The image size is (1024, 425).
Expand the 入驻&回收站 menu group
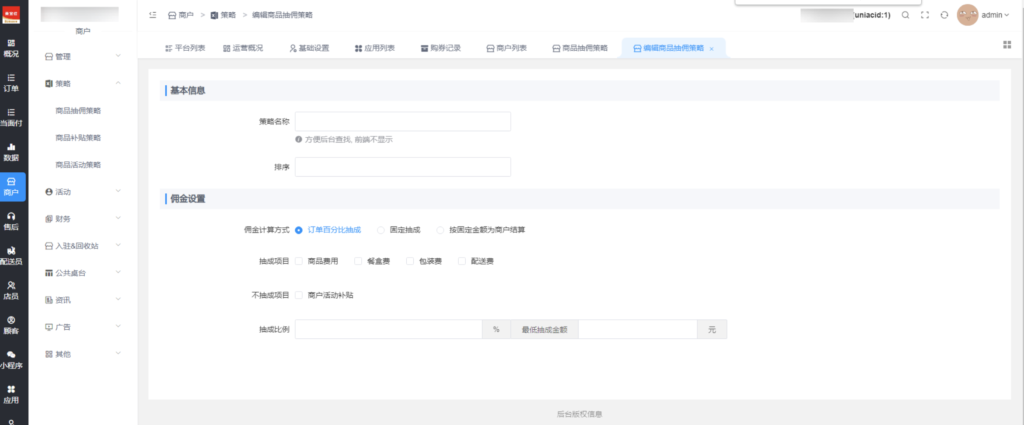click(x=83, y=245)
